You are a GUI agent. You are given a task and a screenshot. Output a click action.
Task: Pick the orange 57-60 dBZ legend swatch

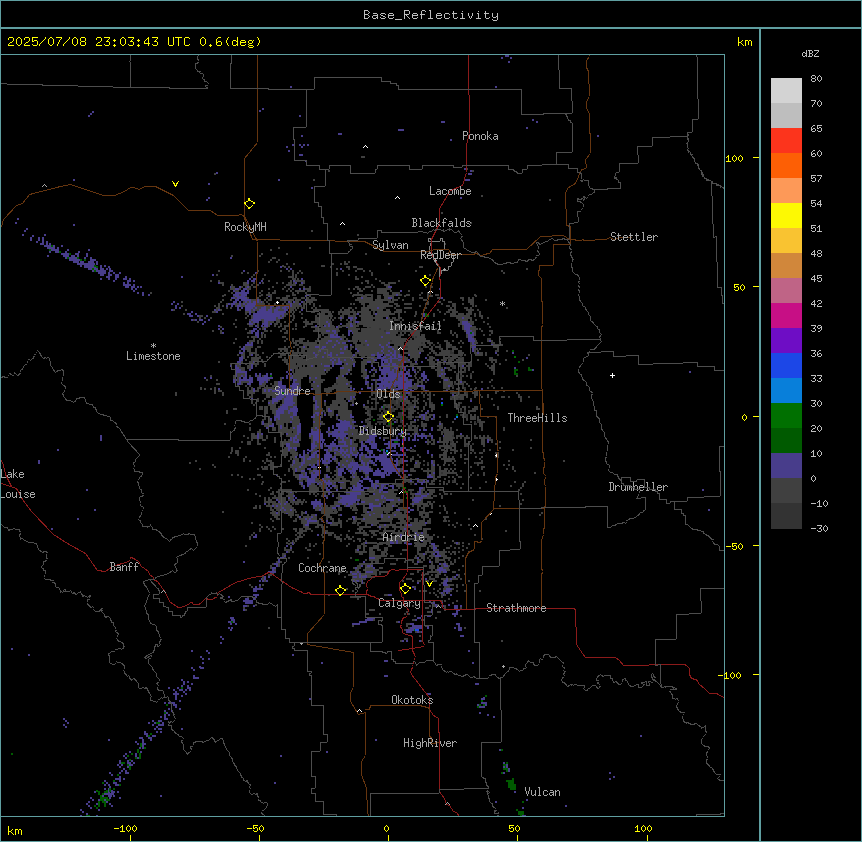click(x=786, y=165)
